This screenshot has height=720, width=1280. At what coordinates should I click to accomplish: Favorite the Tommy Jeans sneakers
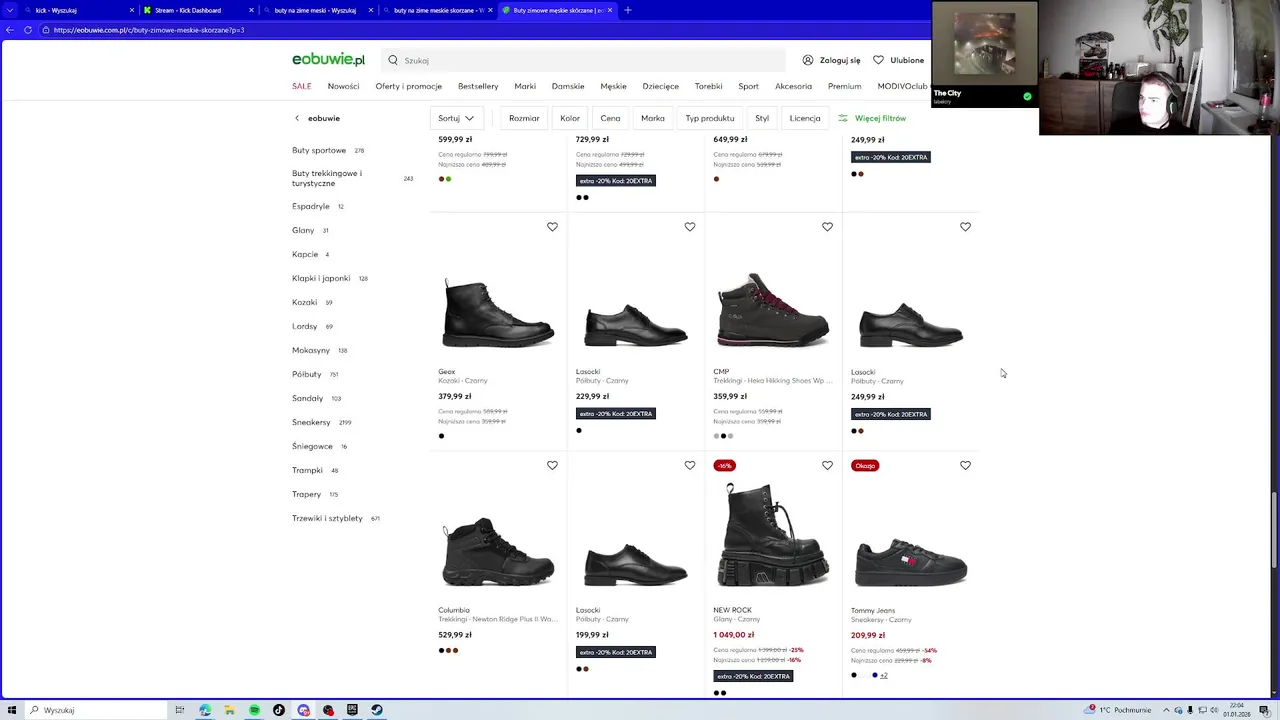tap(965, 465)
